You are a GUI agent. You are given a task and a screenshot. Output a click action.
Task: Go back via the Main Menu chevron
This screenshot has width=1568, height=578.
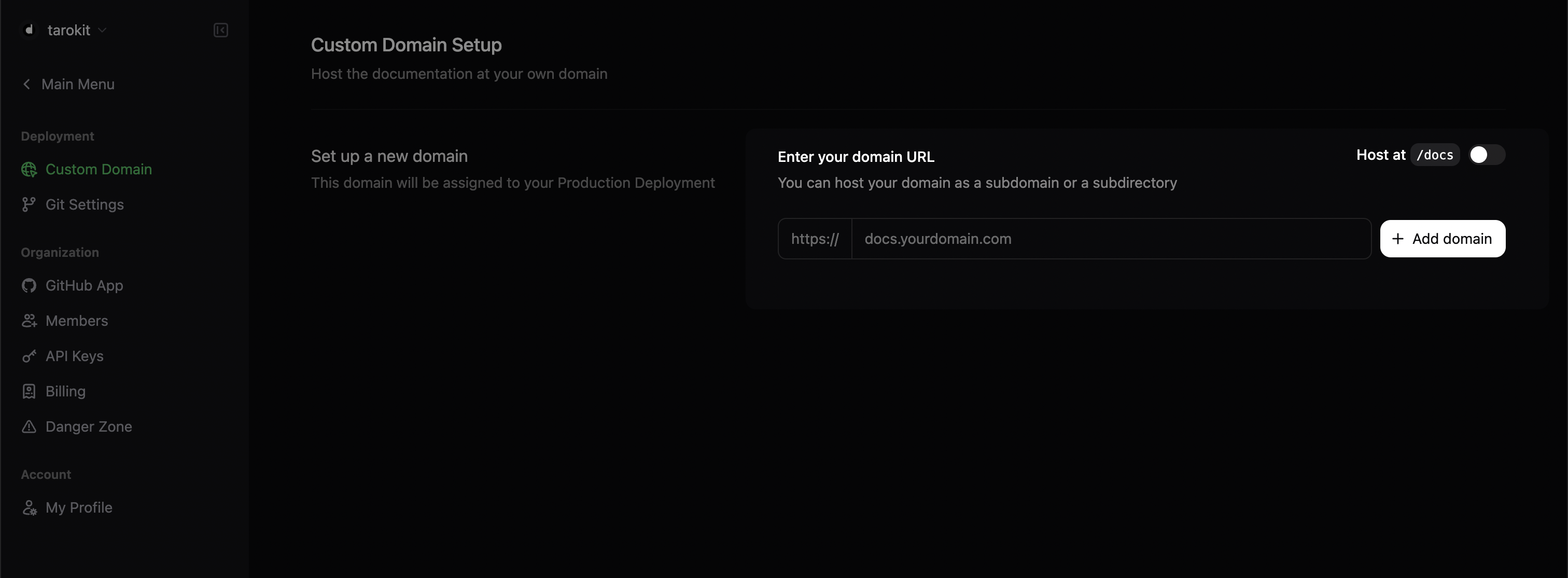pyautogui.click(x=27, y=84)
